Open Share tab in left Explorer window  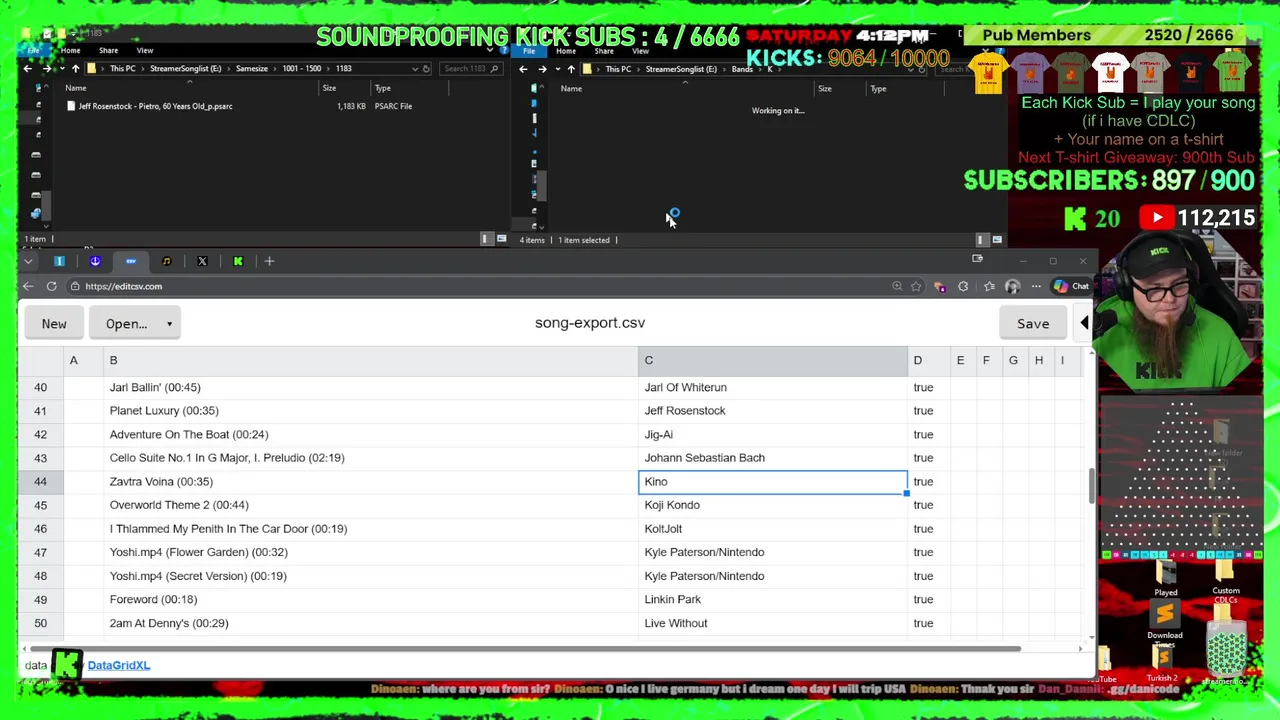pyautogui.click(x=108, y=51)
